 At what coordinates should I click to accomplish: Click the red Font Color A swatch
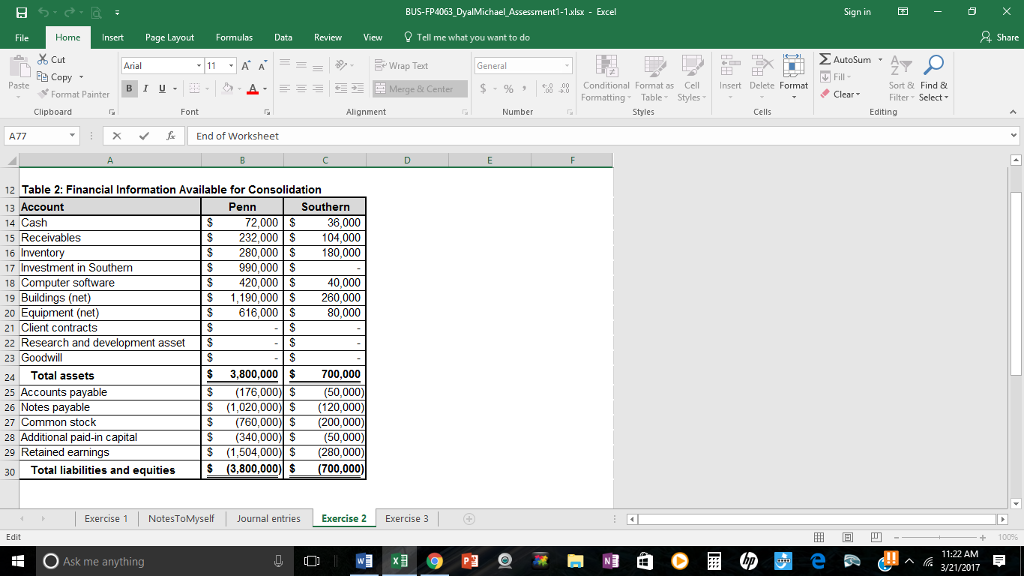tap(253, 88)
